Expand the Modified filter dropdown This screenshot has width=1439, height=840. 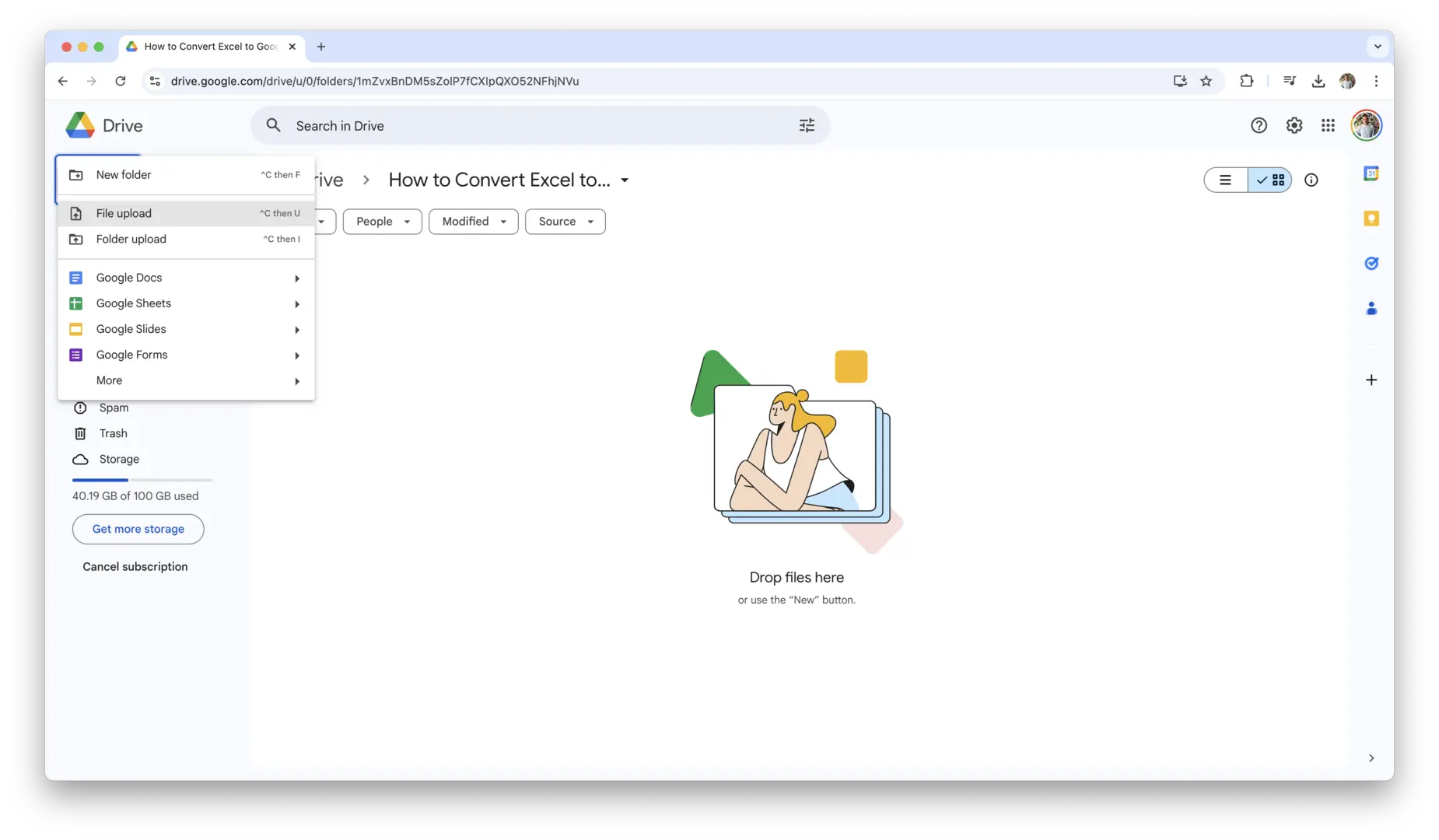pyautogui.click(x=473, y=222)
